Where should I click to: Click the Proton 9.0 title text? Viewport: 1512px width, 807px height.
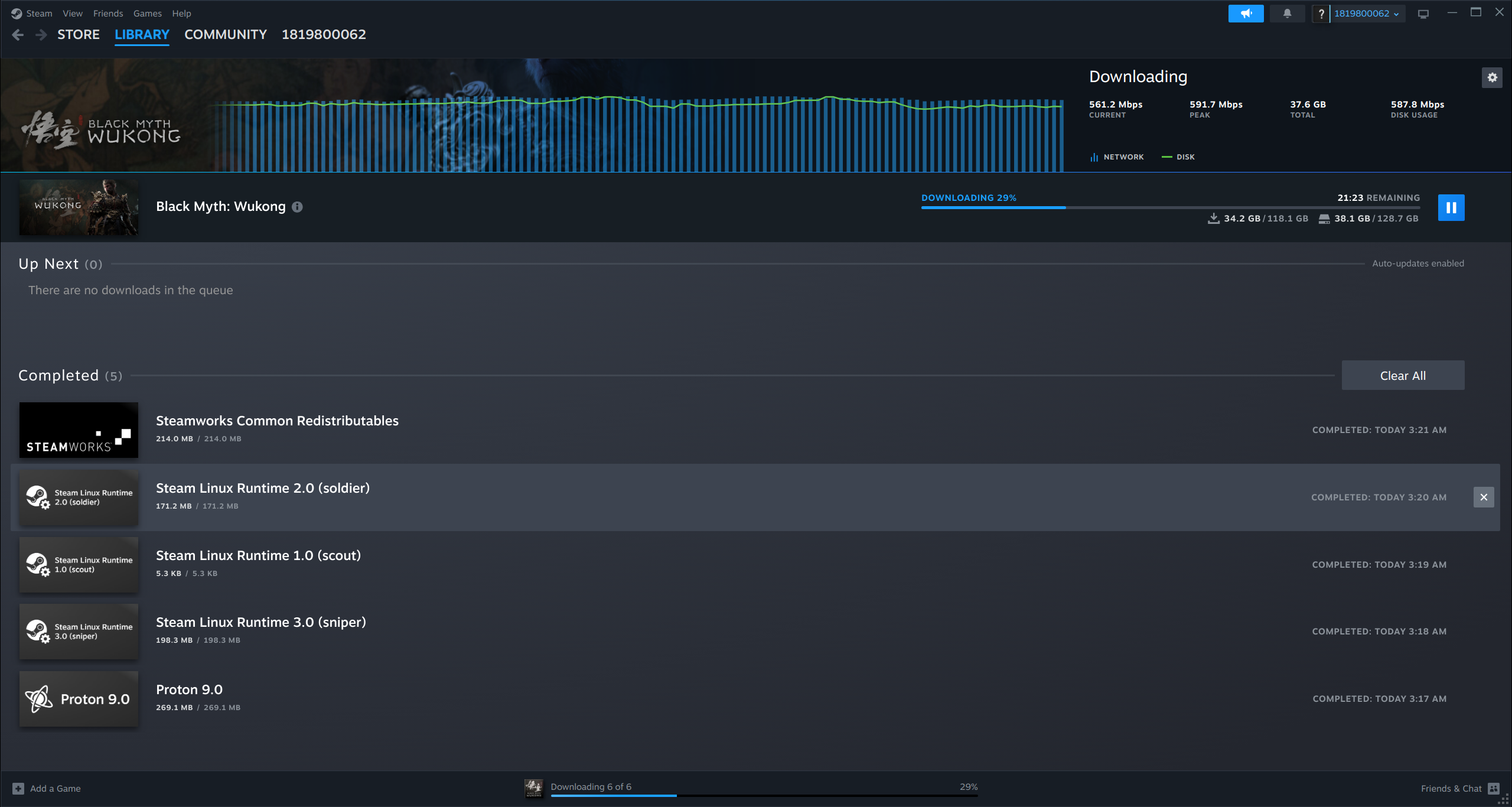(x=189, y=689)
